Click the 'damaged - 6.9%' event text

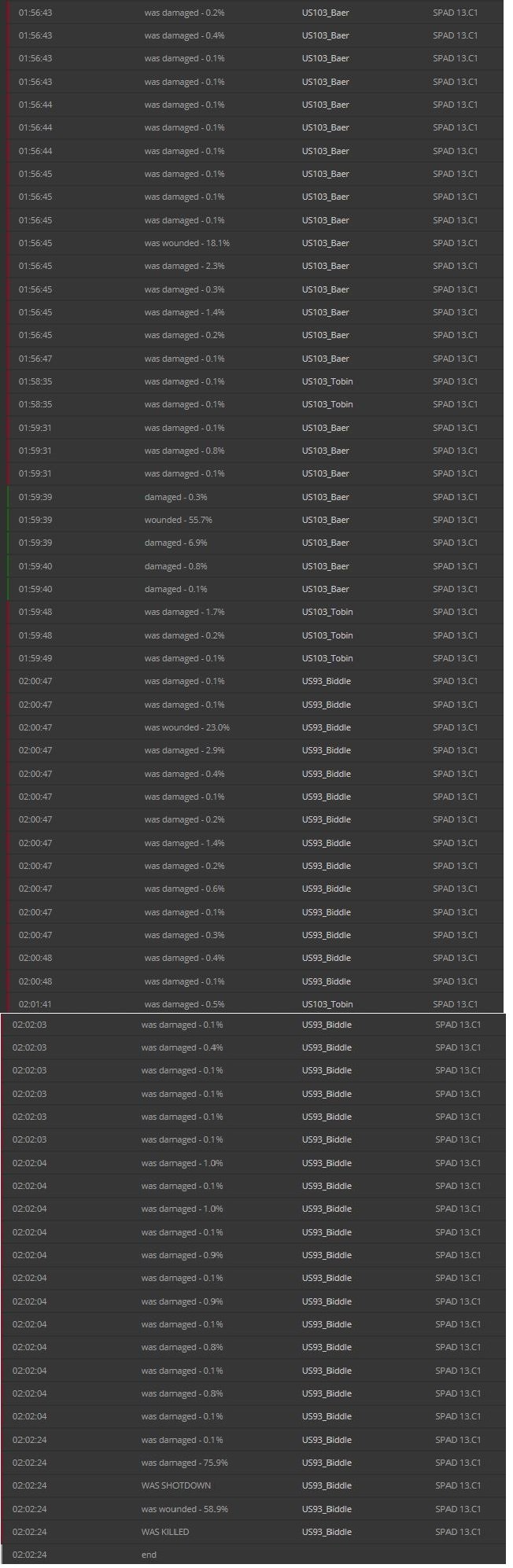(x=175, y=543)
